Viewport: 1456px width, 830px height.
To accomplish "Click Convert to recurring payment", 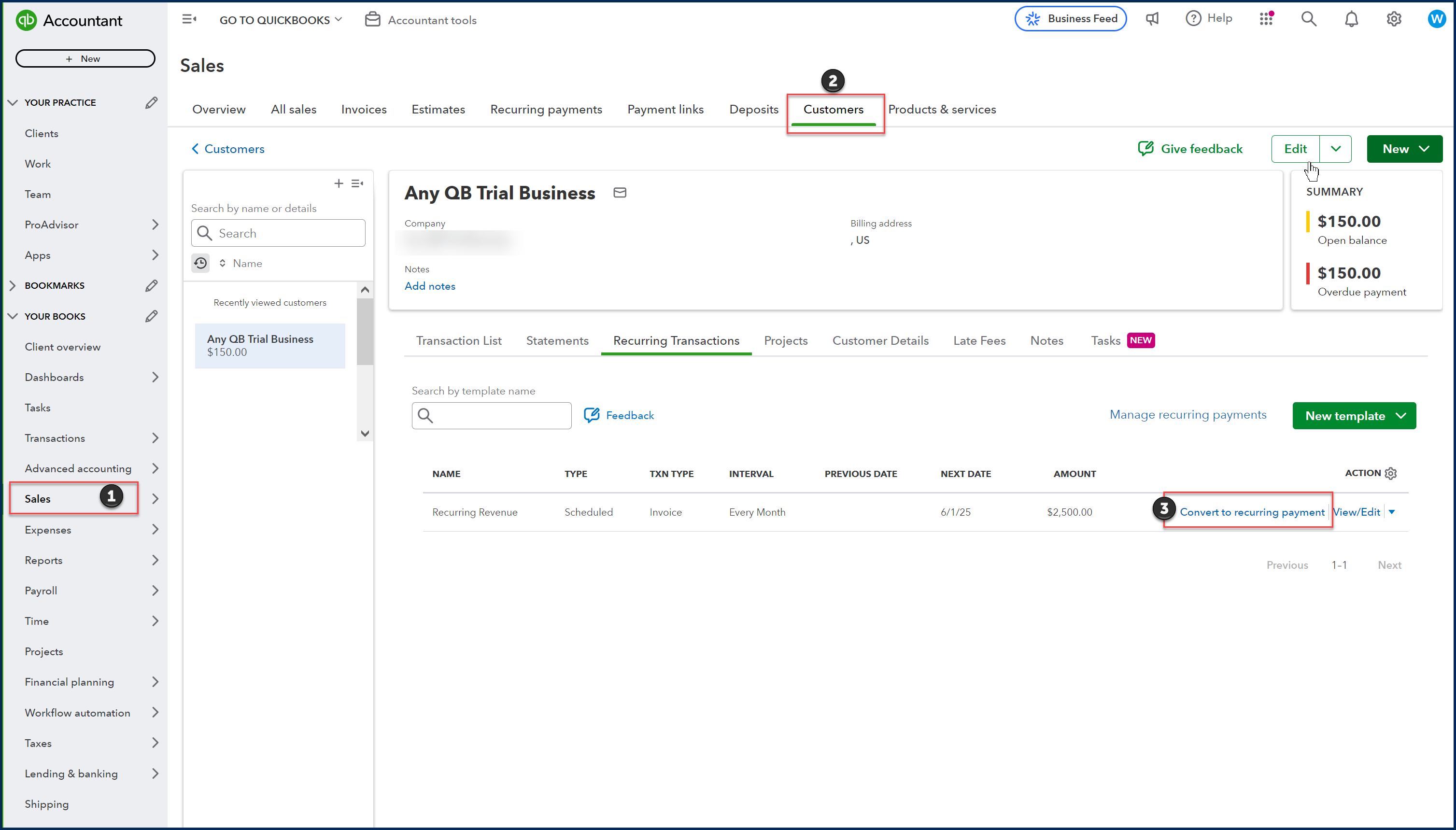I will (1252, 511).
